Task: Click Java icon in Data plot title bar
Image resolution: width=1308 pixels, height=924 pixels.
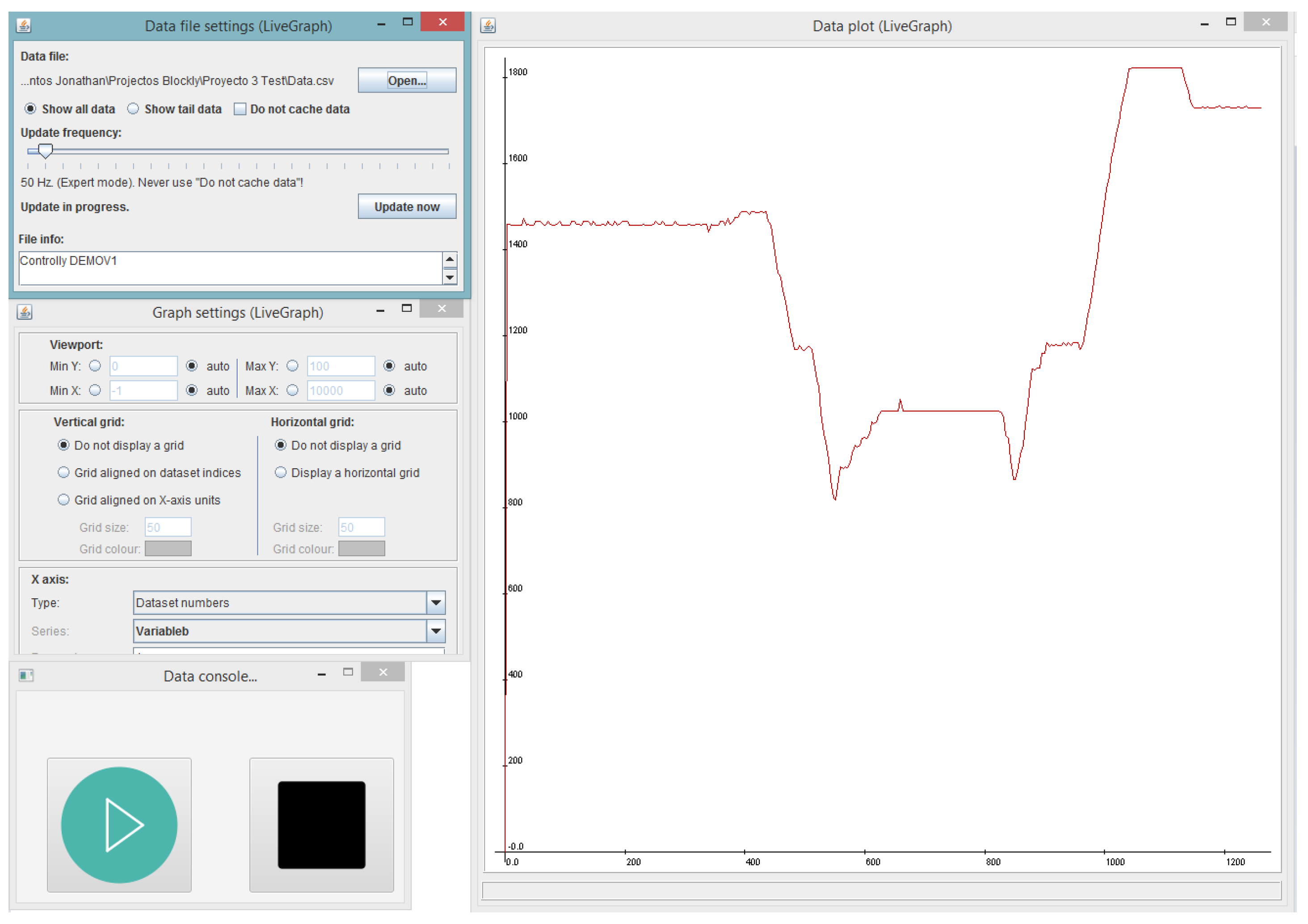Action: click(488, 25)
